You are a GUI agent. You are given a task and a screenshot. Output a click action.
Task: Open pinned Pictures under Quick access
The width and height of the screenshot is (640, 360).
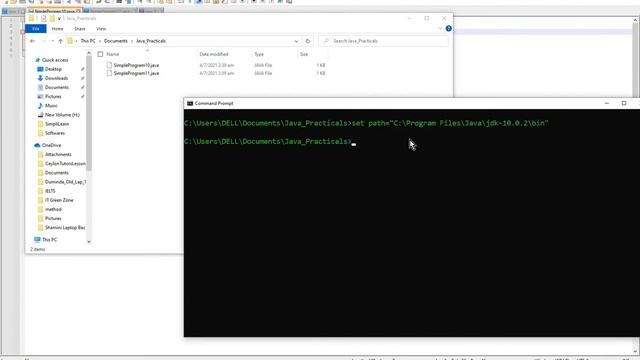coord(53,96)
